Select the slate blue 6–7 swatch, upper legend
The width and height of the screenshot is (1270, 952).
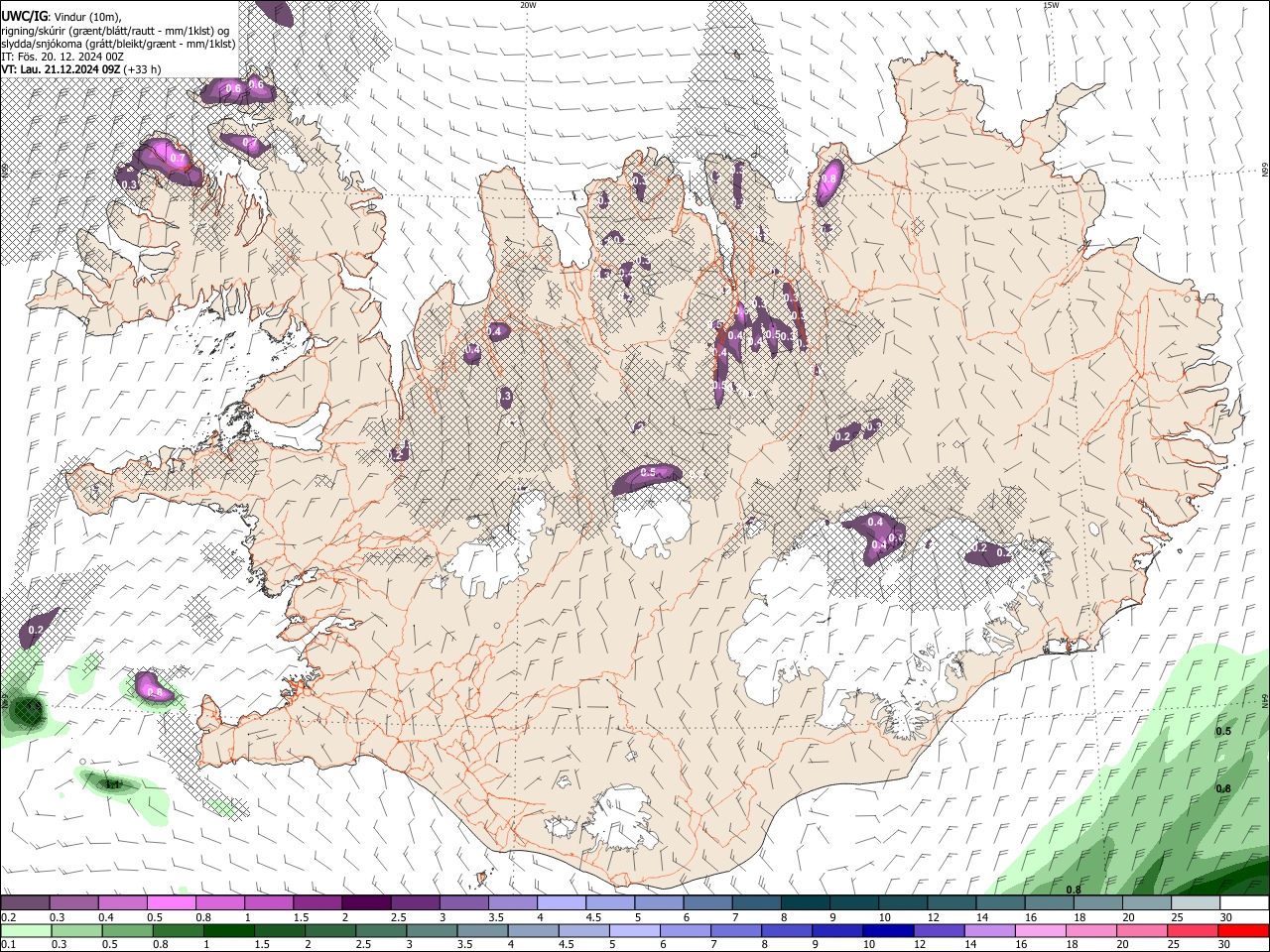click(706, 903)
